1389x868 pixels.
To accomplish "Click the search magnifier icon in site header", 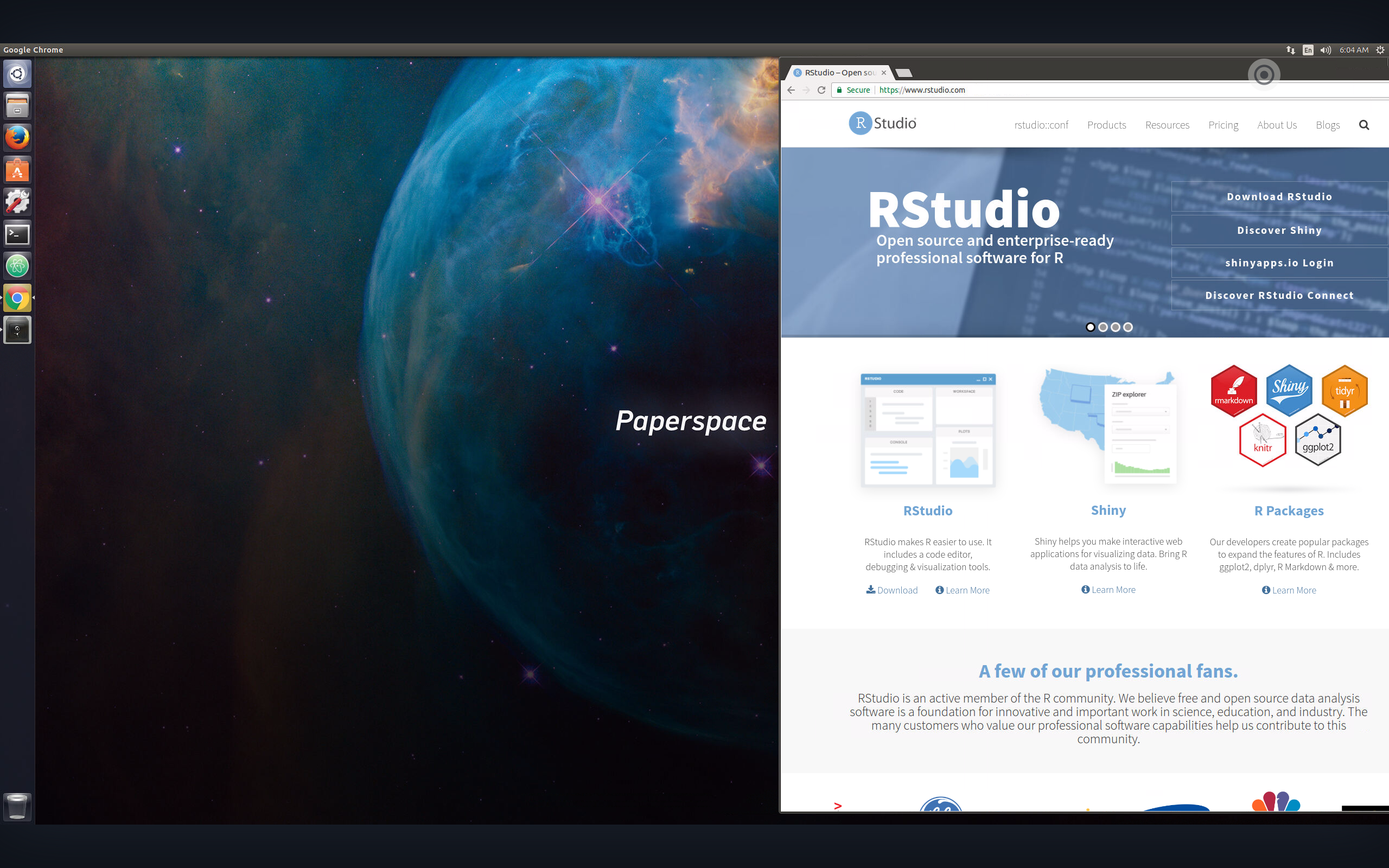I will (x=1363, y=125).
